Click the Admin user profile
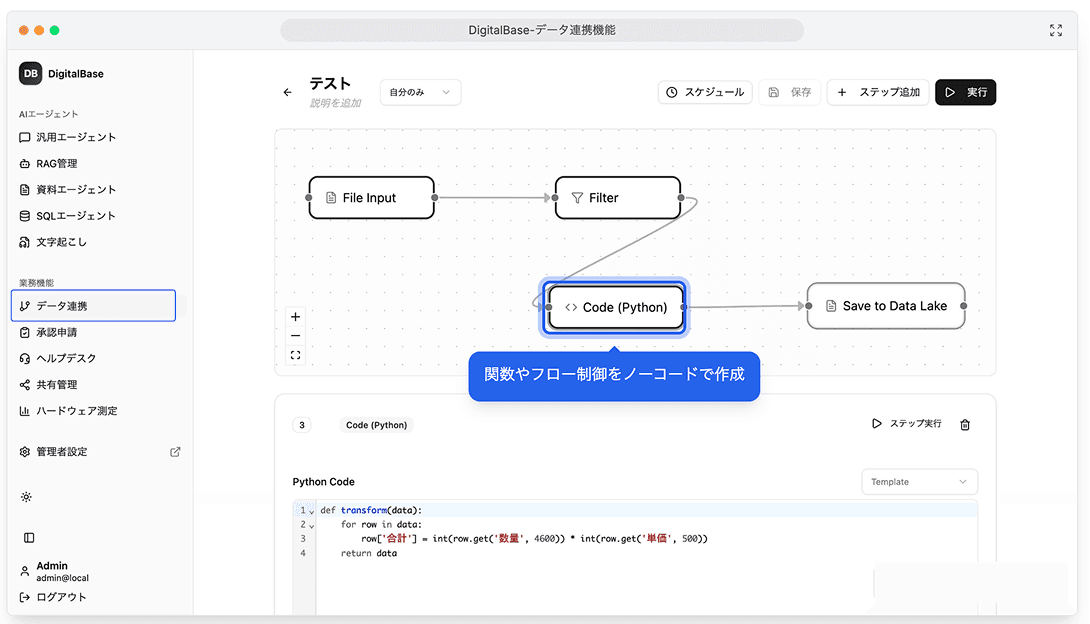Viewport: 1090px width, 624px height. (54, 571)
